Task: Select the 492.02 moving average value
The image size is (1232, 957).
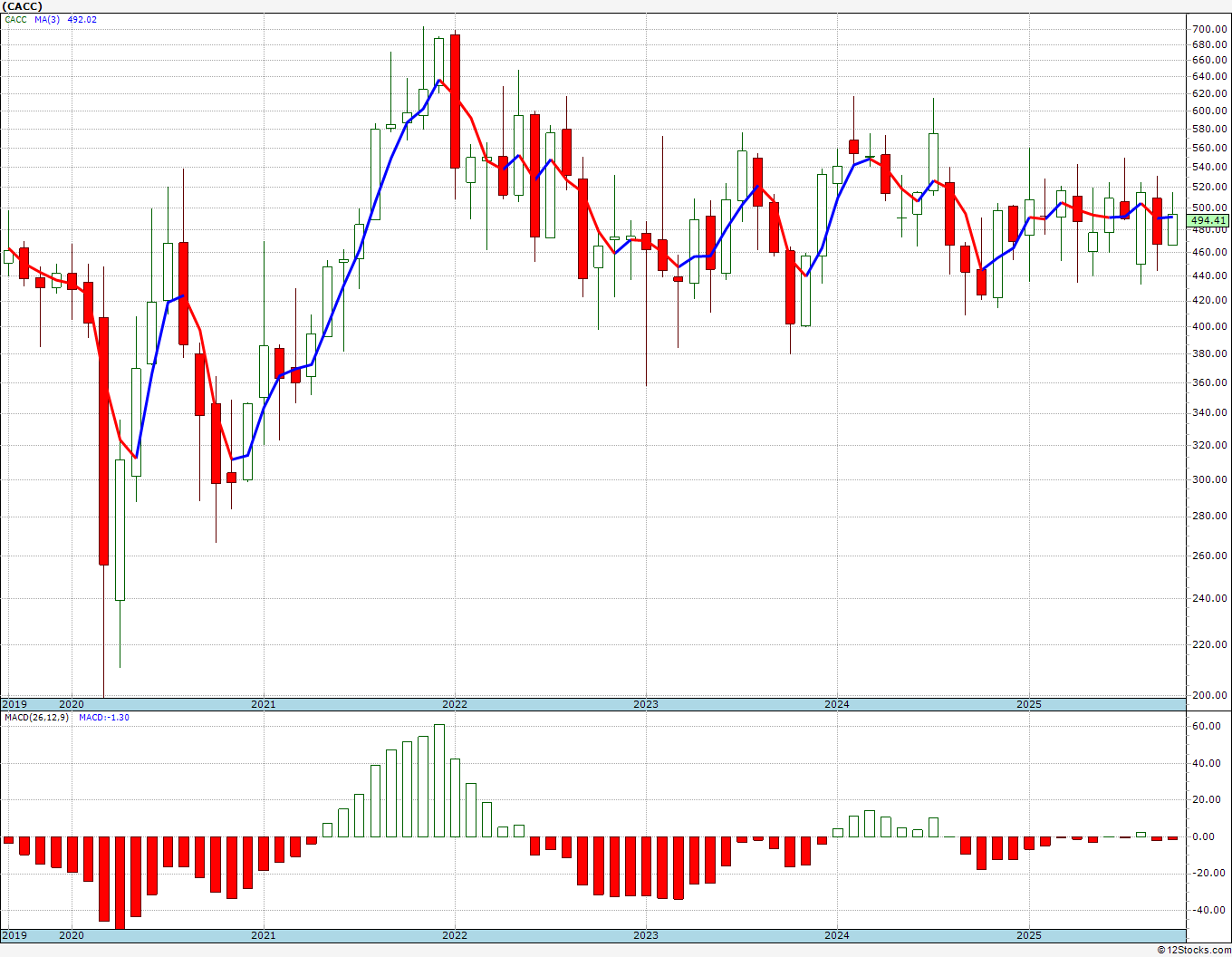Action: pyautogui.click(x=82, y=19)
